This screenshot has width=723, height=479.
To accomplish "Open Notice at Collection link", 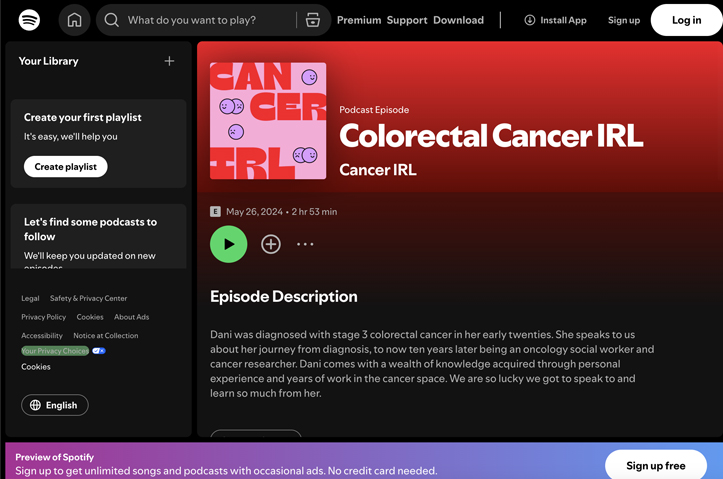I will pyautogui.click(x=106, y=336).
